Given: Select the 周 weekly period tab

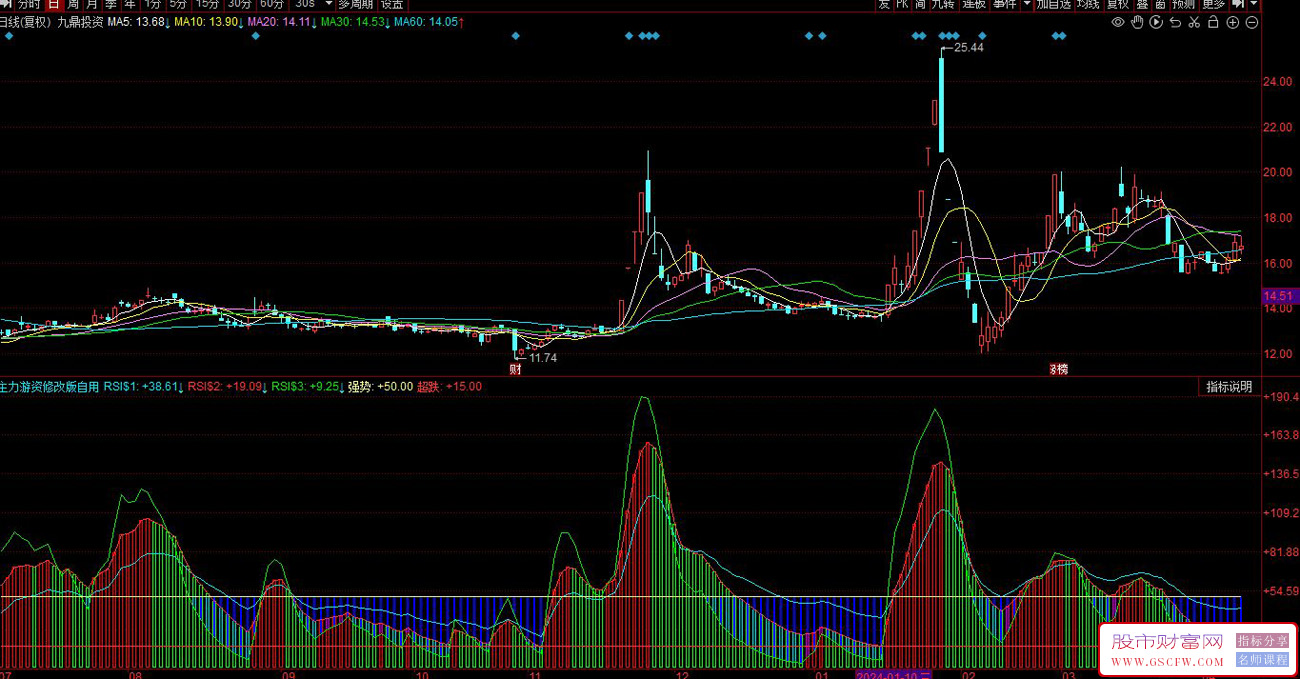Looking at the screenshot, I should 73,4.
